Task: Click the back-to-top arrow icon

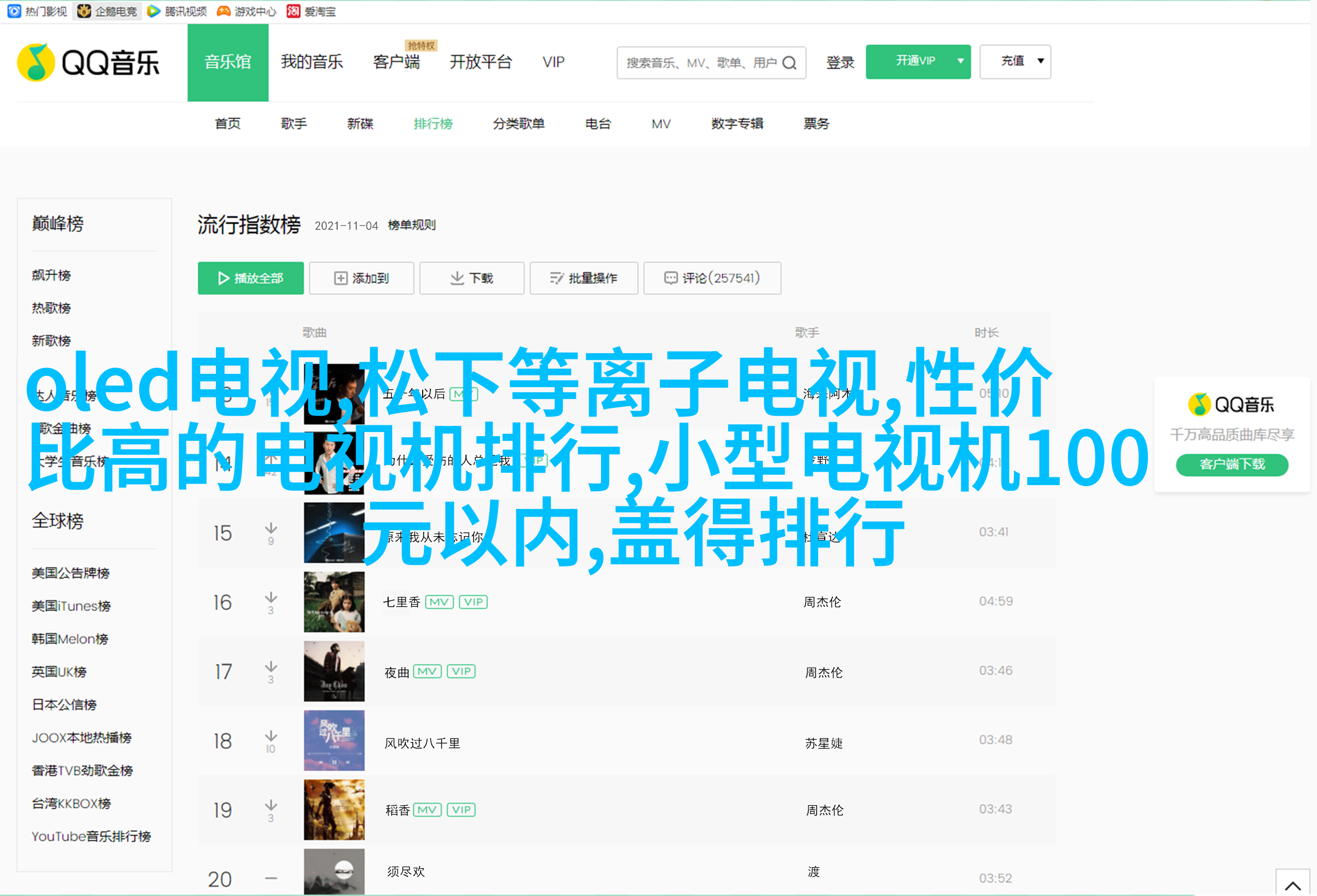Action: (1293, 886)
